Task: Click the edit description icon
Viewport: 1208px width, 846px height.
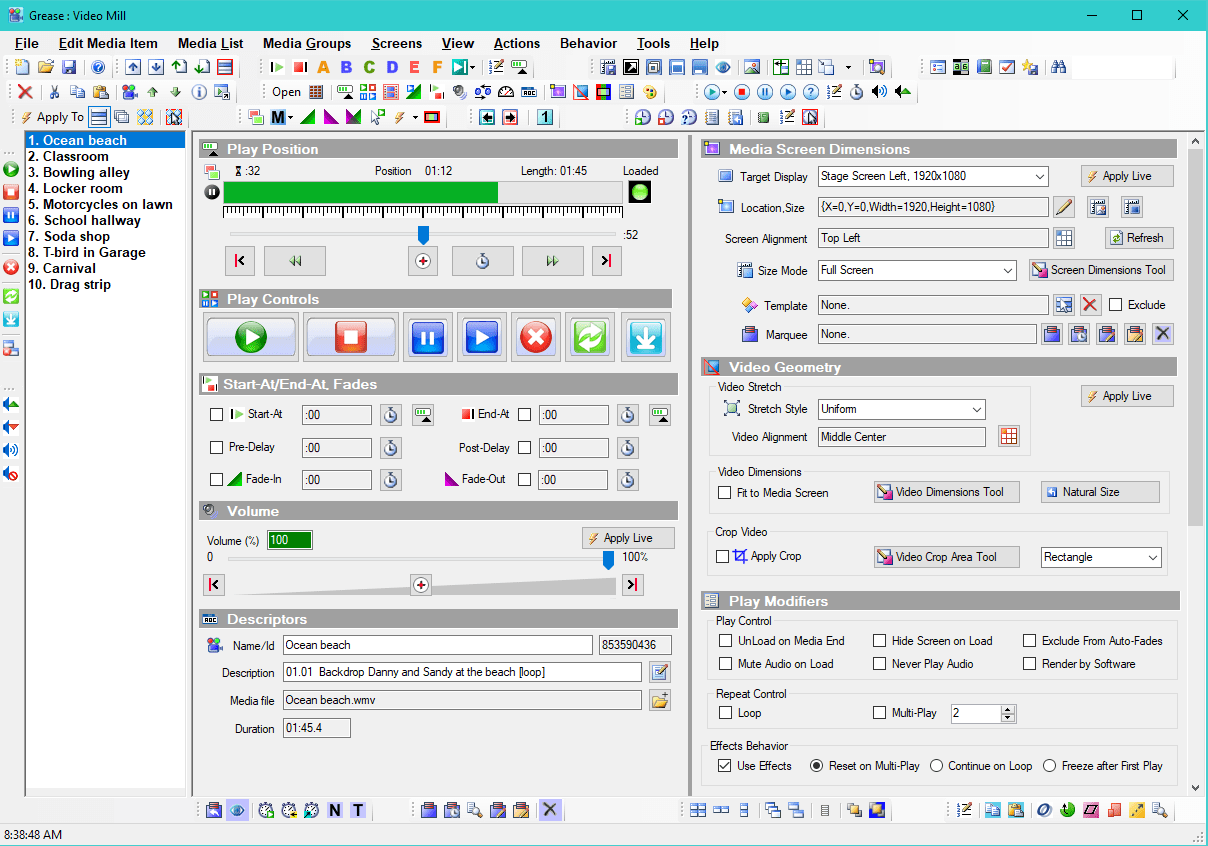Action: (659, 672)
